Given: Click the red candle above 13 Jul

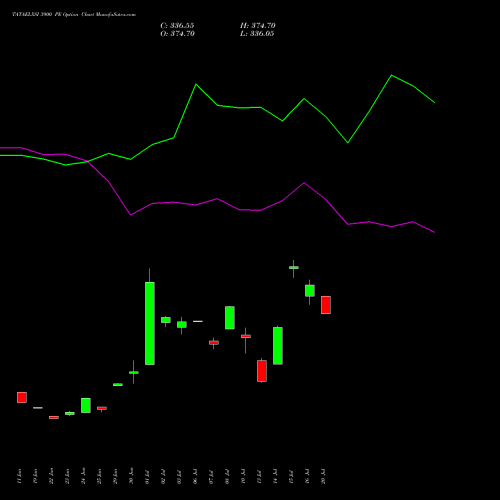Looking at the screenshot, I should click(x=262, y=371).
